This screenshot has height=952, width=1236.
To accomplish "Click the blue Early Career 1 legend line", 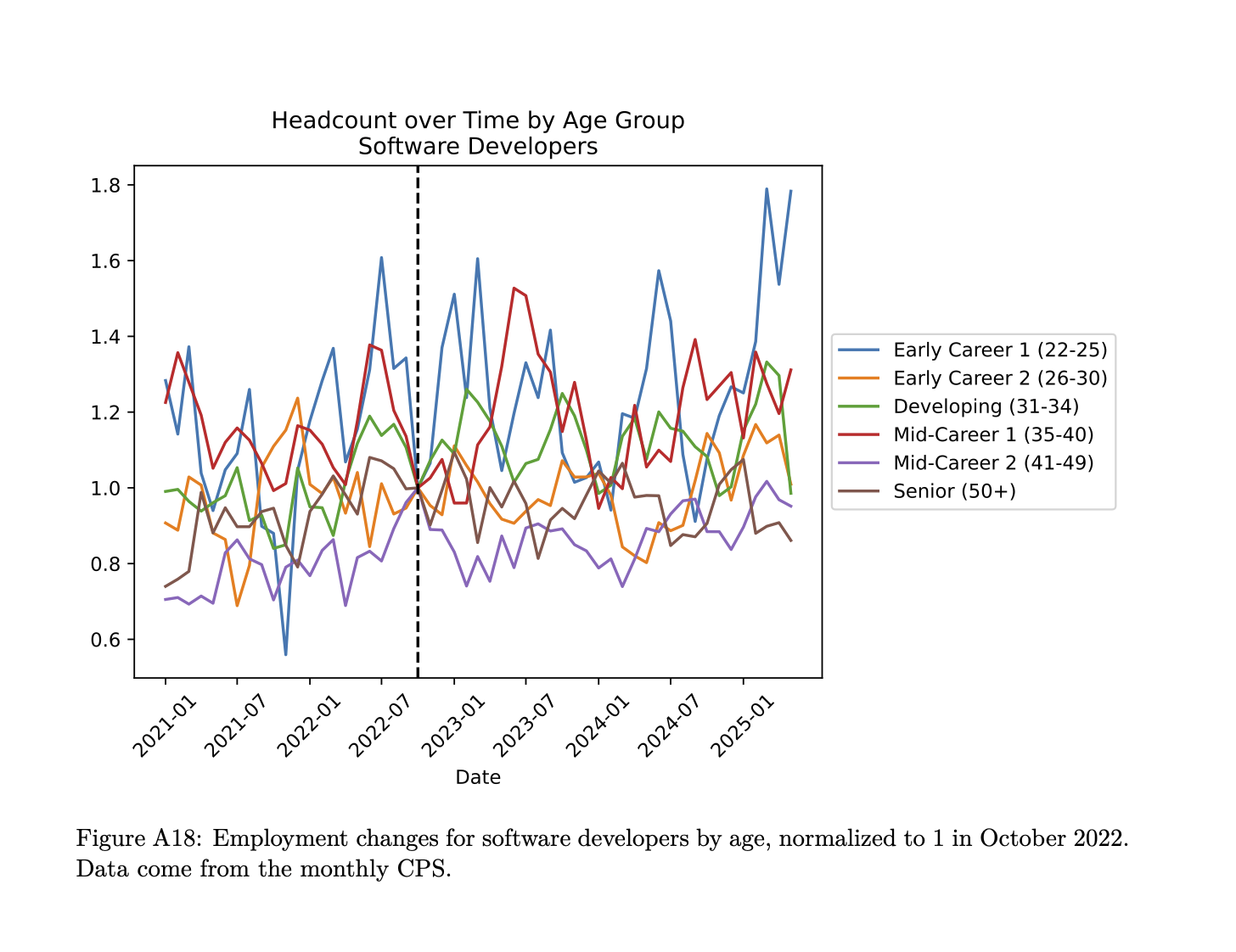I will [858, 350].
